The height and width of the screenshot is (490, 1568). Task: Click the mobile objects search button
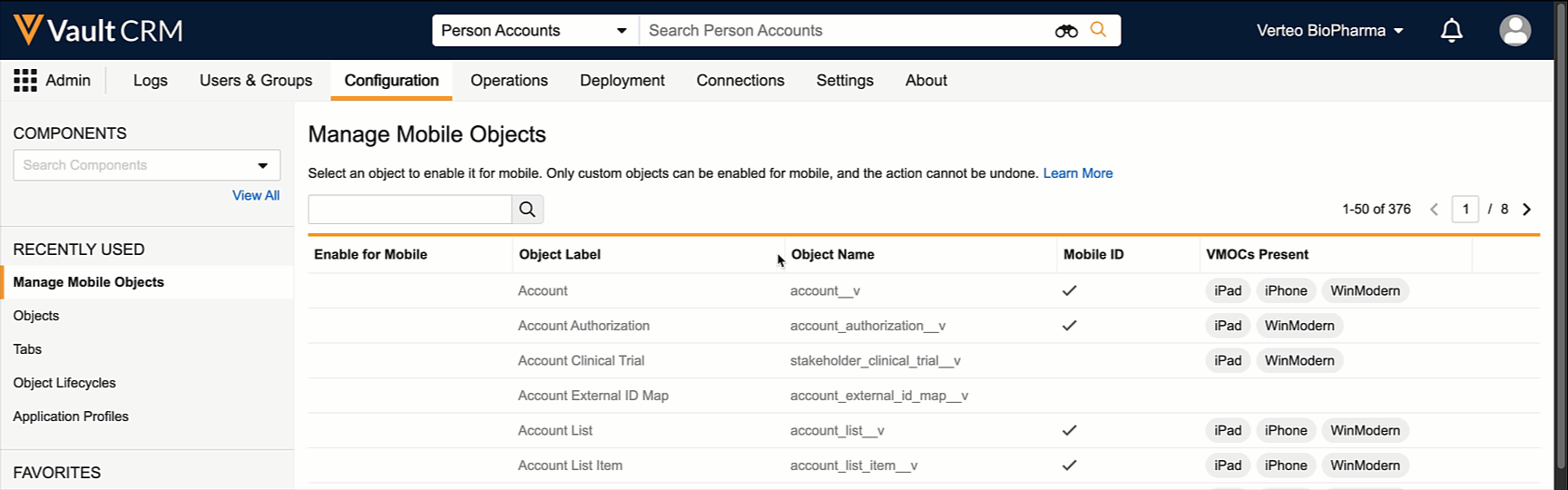pos(527,210)
